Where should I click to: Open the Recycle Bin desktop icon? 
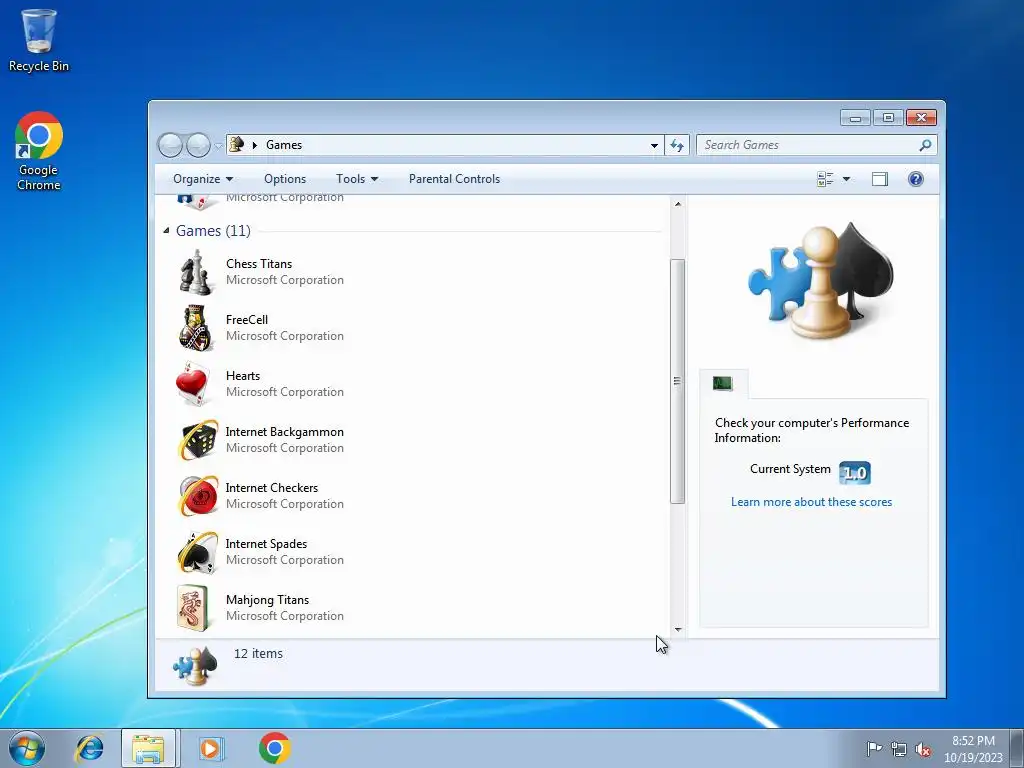pos(39,40)
